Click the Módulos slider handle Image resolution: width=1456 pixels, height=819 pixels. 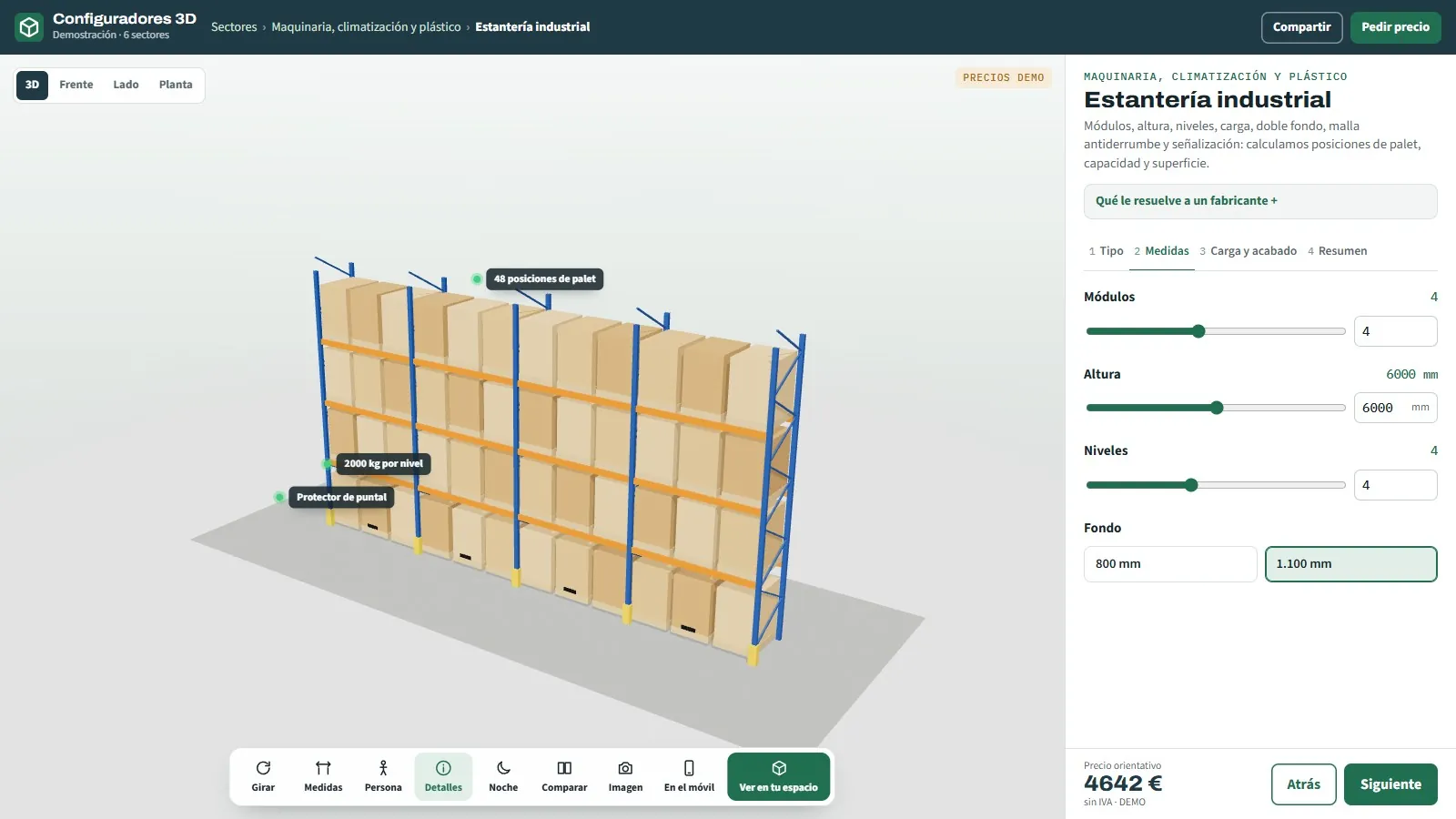[x=1198, y=331]
